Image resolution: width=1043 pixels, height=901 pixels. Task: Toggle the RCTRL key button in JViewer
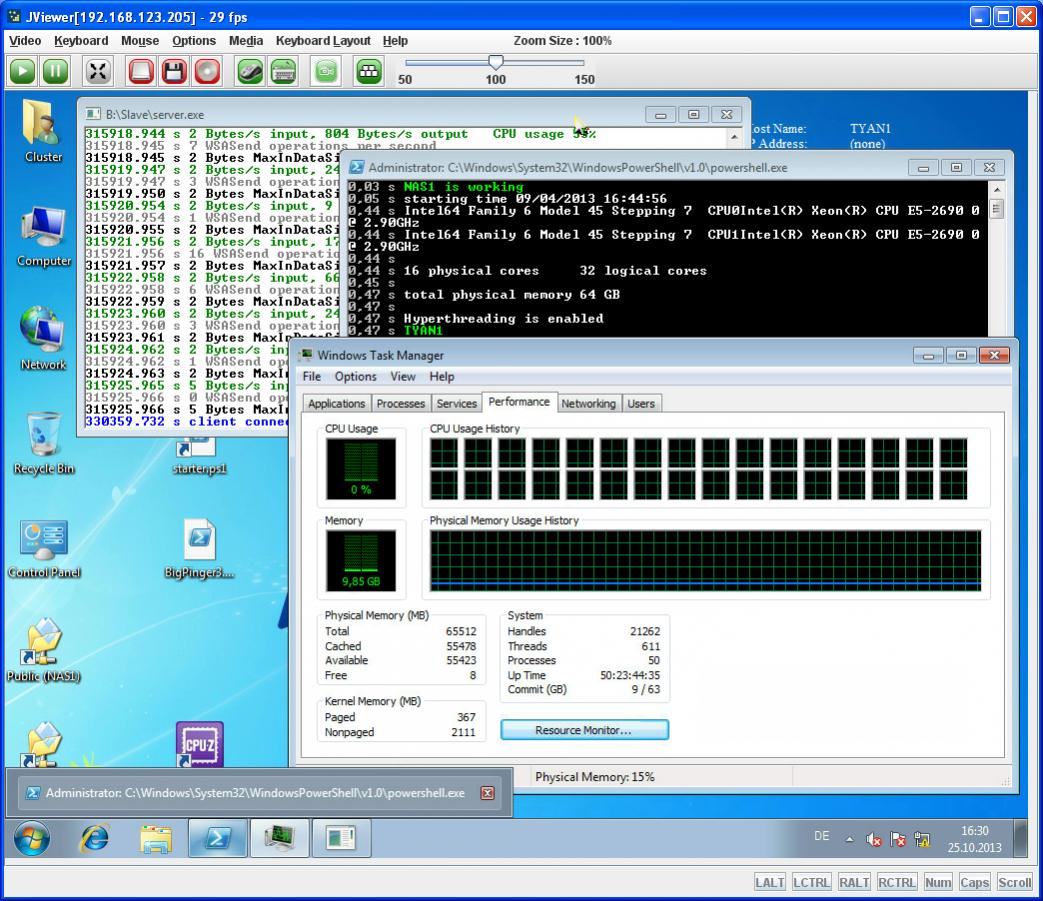tap(897, 882)
